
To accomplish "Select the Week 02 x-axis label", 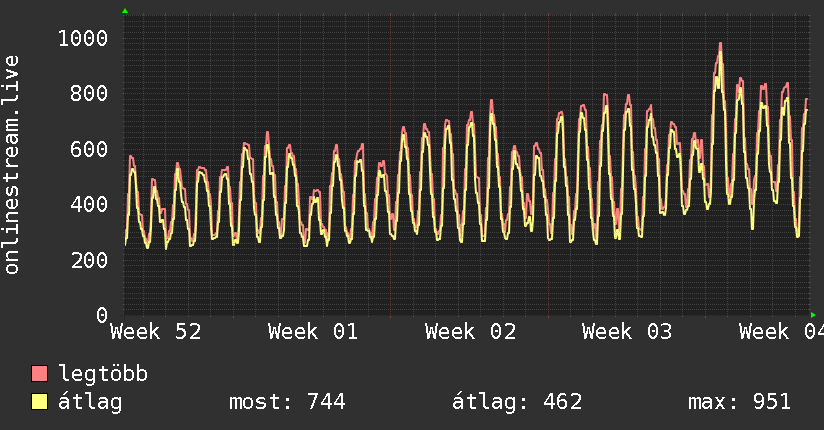I will click(470, 332).
